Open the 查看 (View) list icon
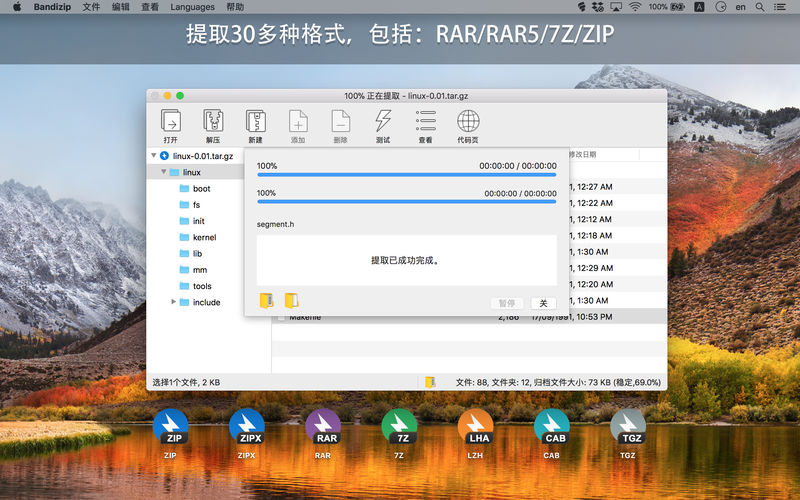This screenshot has height=500, width=800. (426, 121)
